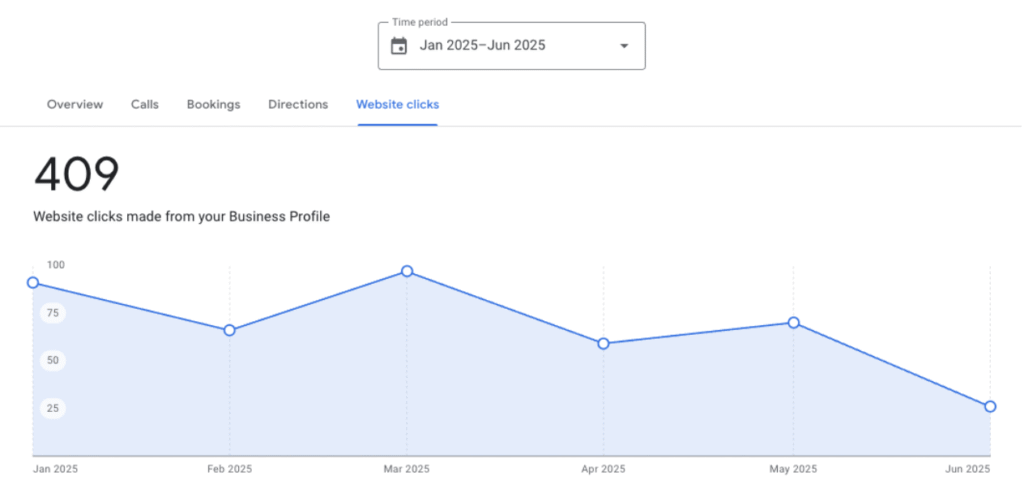
Task: Select the Mar 2025 peak data point
Action: click(x=407, y=271)
